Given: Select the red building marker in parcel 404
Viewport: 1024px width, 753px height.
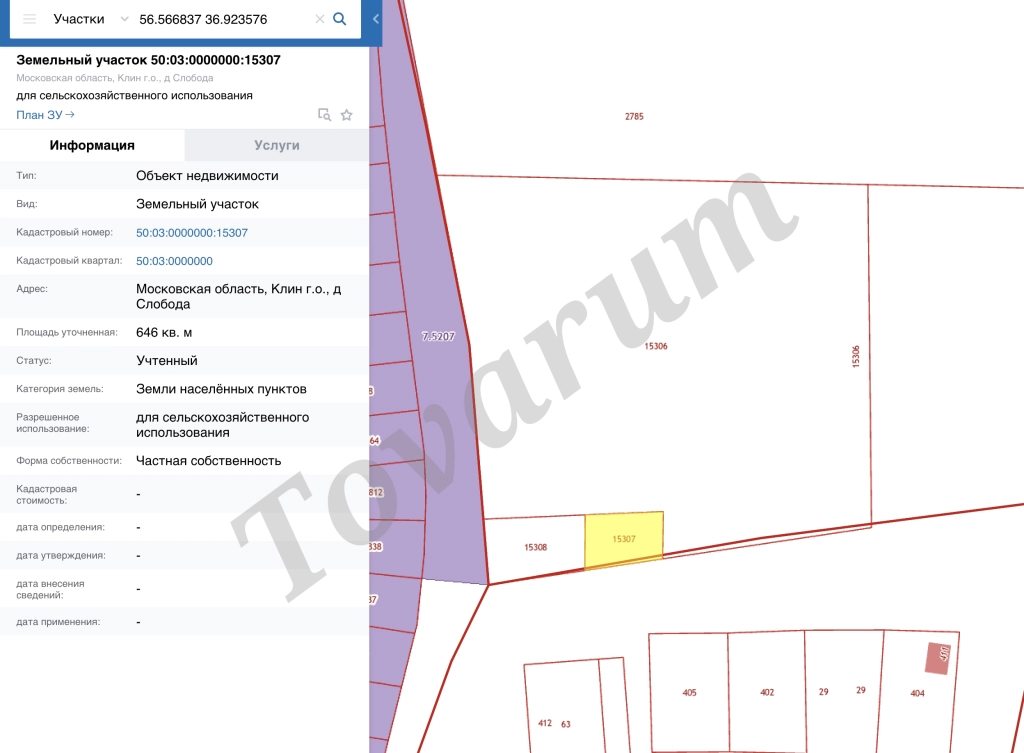Looking at the screenshot, I should coord(938,658).
